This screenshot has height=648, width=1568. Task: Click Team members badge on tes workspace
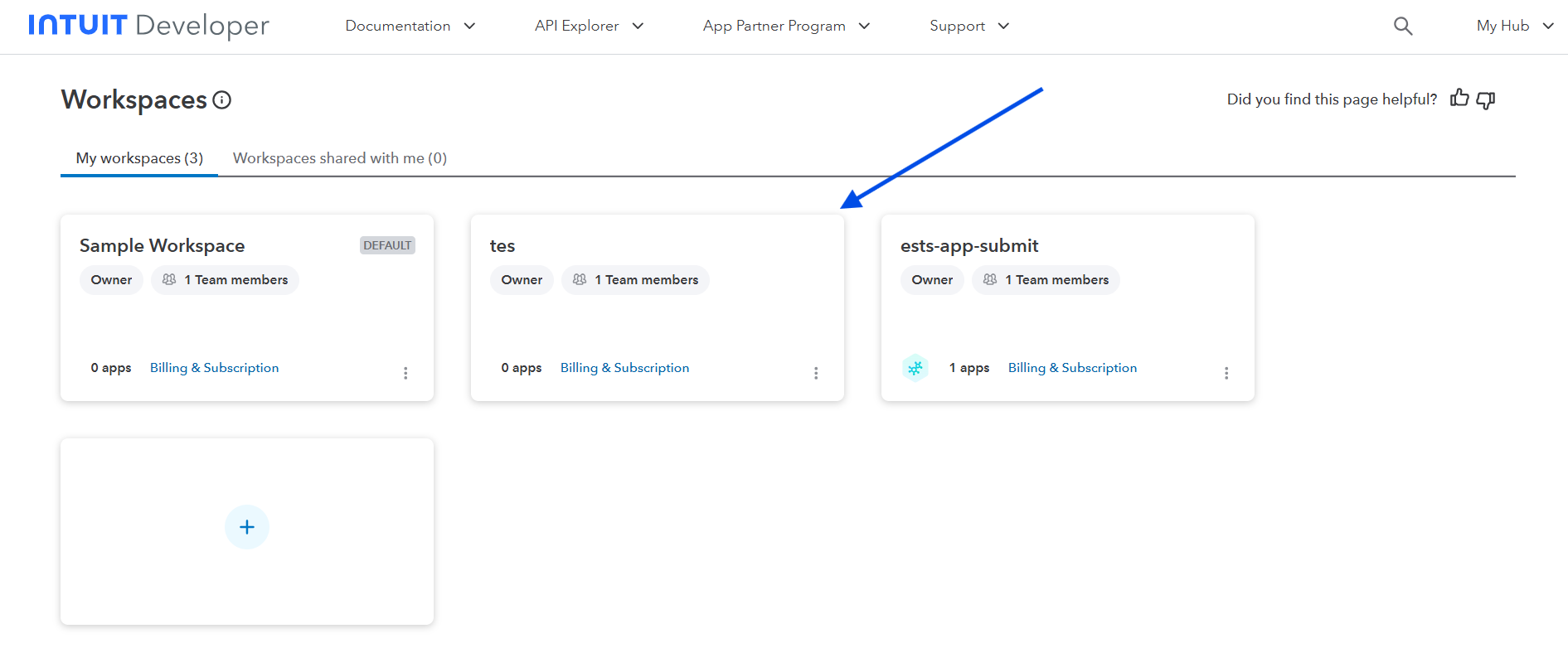tap(636, 280)
